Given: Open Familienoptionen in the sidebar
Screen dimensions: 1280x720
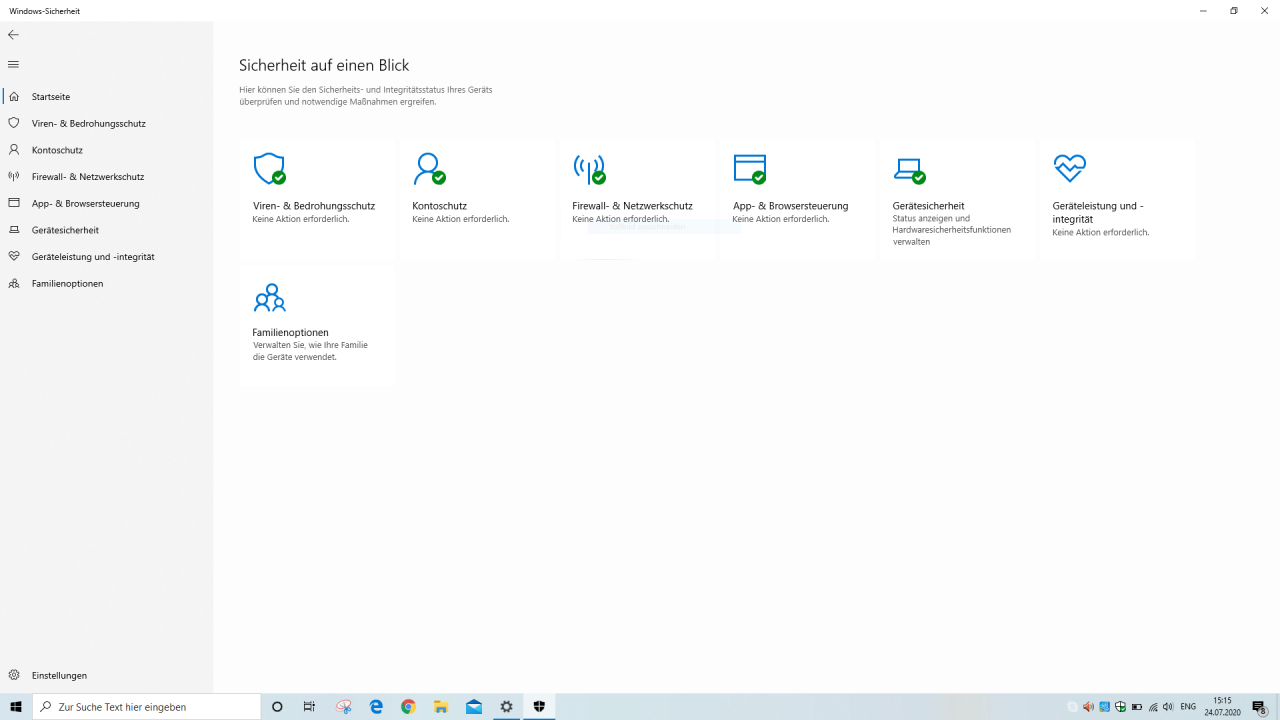Looking at the screenshot, I should pyautogui.click(x=107, y=283).
